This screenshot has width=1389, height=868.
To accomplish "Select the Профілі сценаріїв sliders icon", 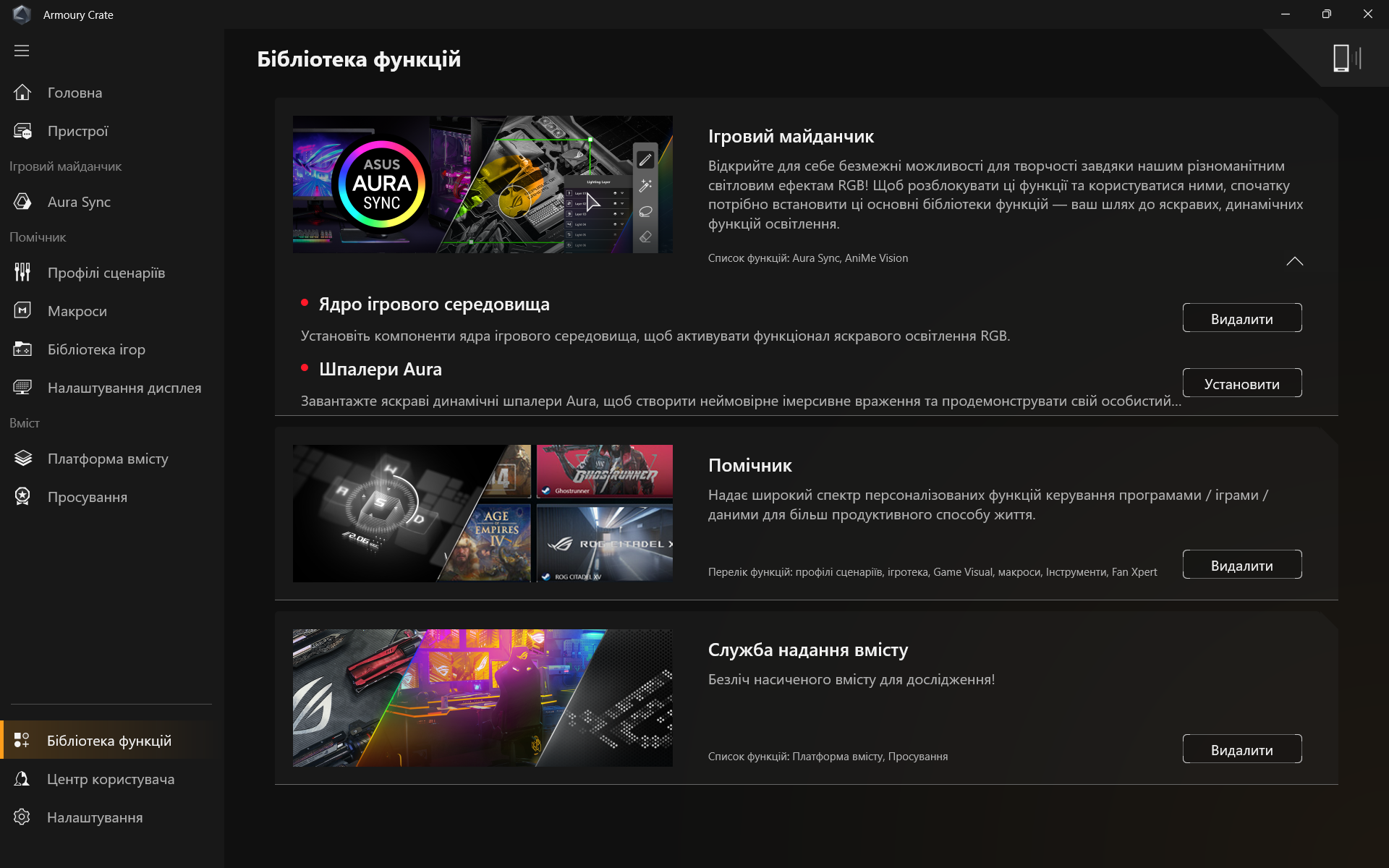I will [x=22, y=273].
